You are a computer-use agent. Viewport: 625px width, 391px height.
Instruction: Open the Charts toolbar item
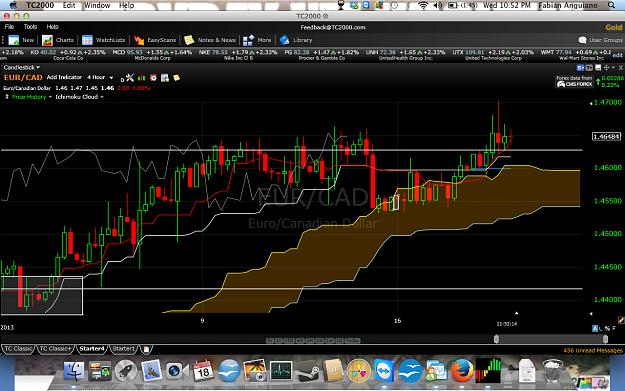coord(58,40)
